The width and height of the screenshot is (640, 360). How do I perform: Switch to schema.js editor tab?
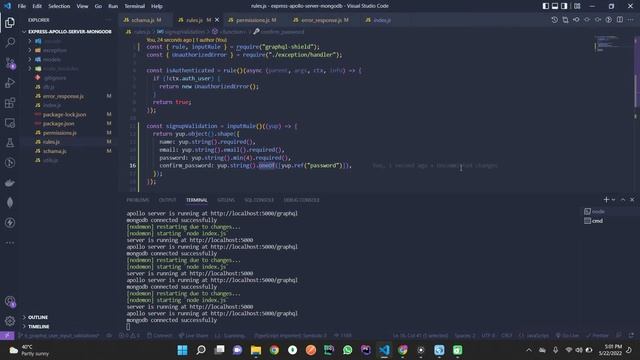[x=143, y=20]
